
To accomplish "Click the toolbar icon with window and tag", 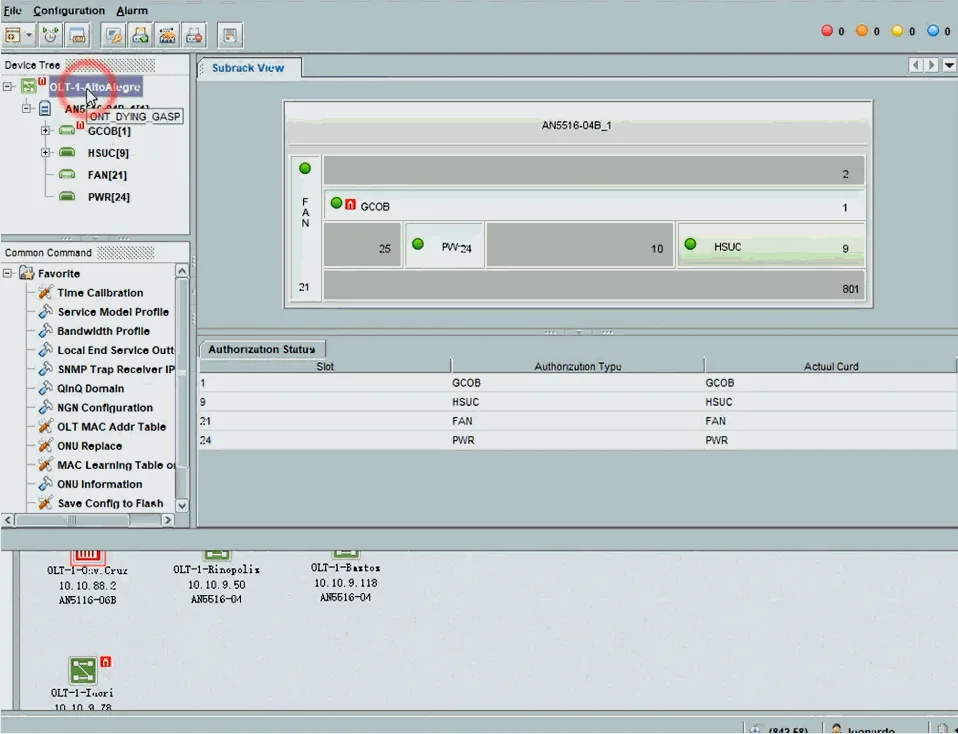I will 78,35.
